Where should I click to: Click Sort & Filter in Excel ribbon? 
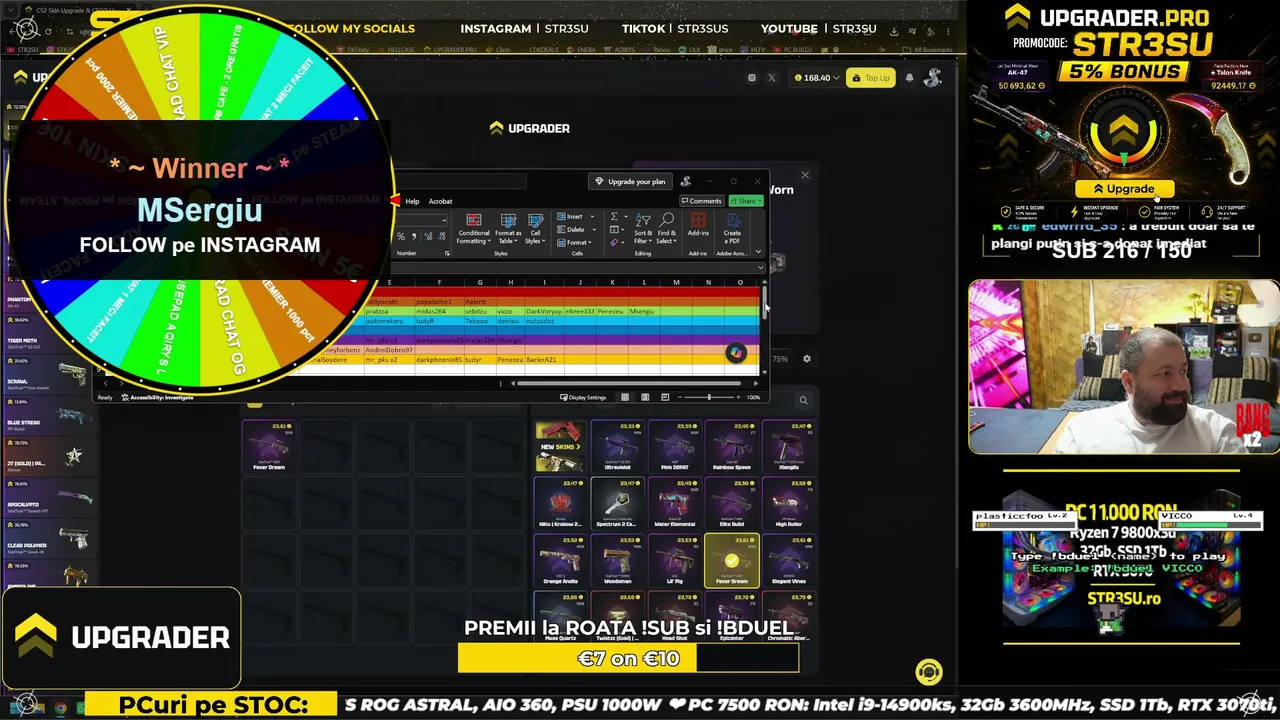click(x=643, y=229)
